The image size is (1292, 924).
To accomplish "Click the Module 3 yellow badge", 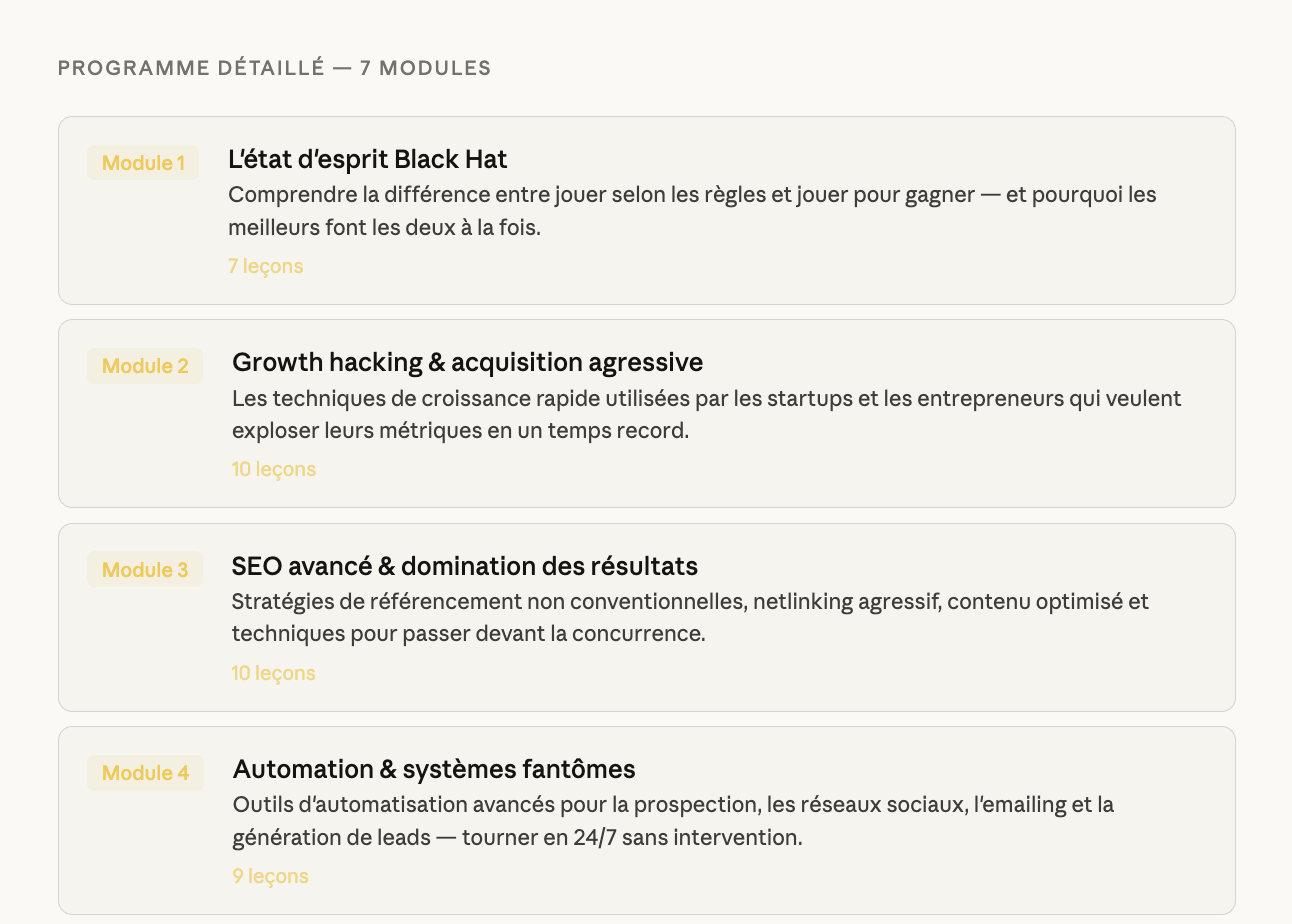I will point(145,570).
